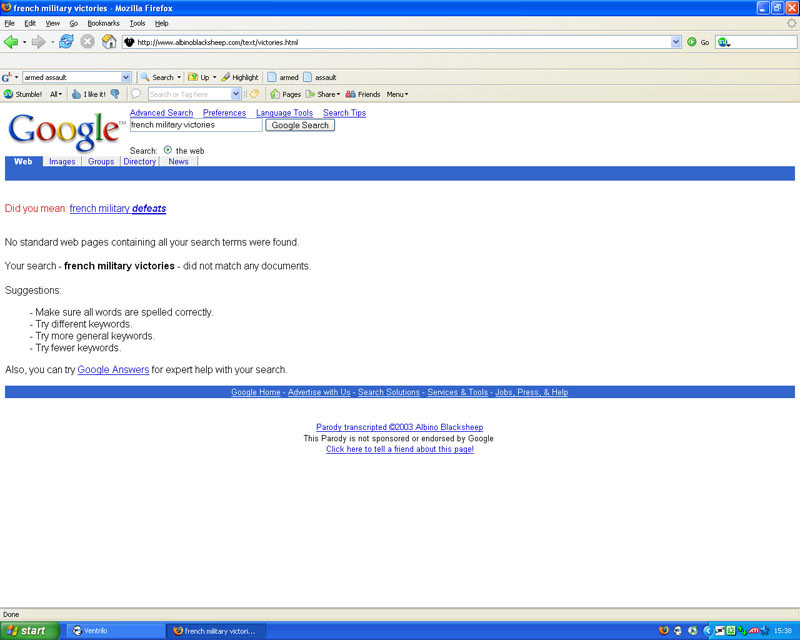Click the grey Forward arrow
800x640 pixels.
tap(39, 42)
